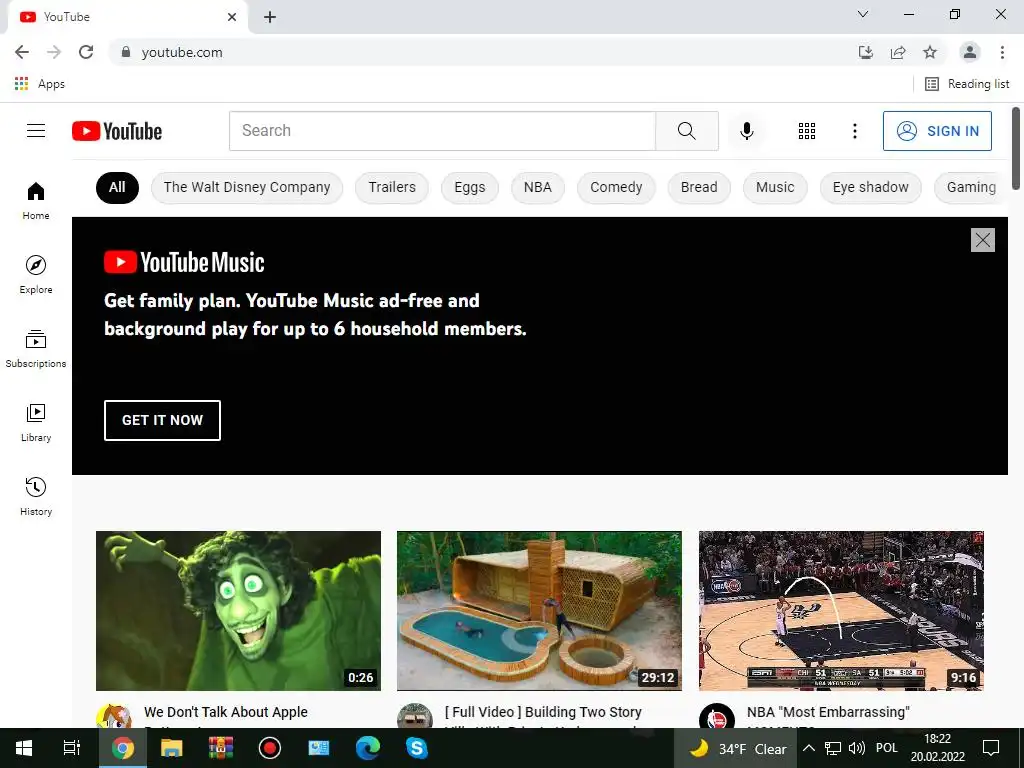The image size is (1024, 768).
Task: Open Apps shortcut in bookmarks bar
Action: 39,84
